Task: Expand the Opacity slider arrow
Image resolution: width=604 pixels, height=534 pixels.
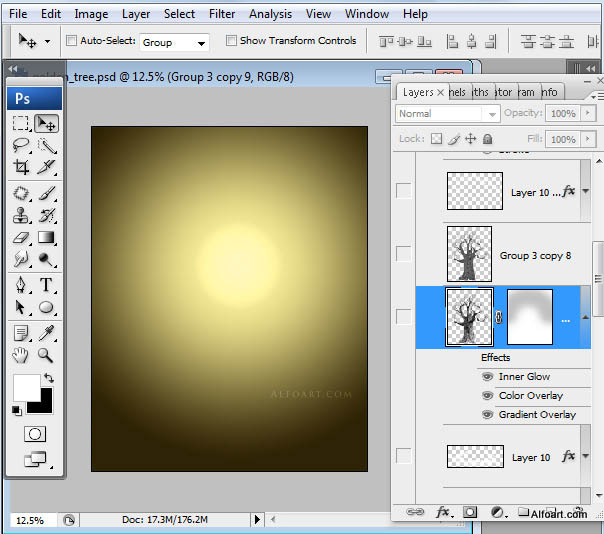Action: point(587,114)
